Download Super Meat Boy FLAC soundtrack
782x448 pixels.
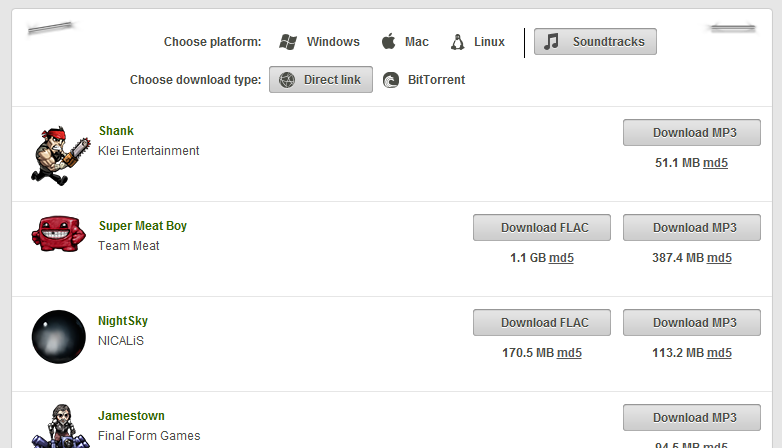tap(544, 227)
